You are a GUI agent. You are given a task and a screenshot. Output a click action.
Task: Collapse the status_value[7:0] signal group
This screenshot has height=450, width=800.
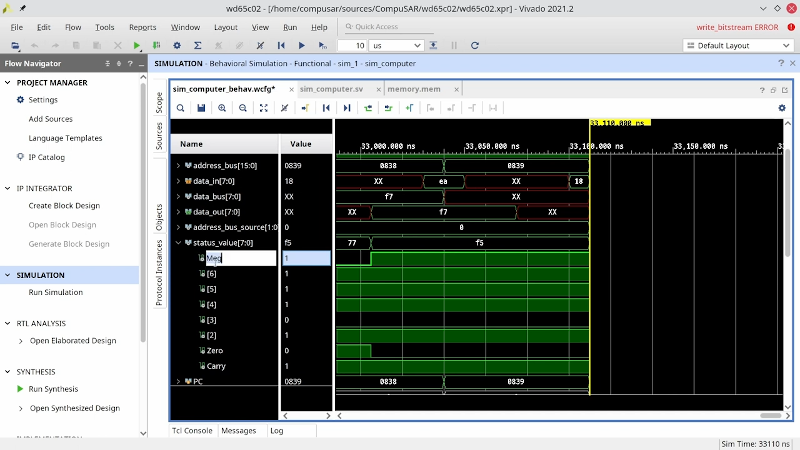click(178, 242)
